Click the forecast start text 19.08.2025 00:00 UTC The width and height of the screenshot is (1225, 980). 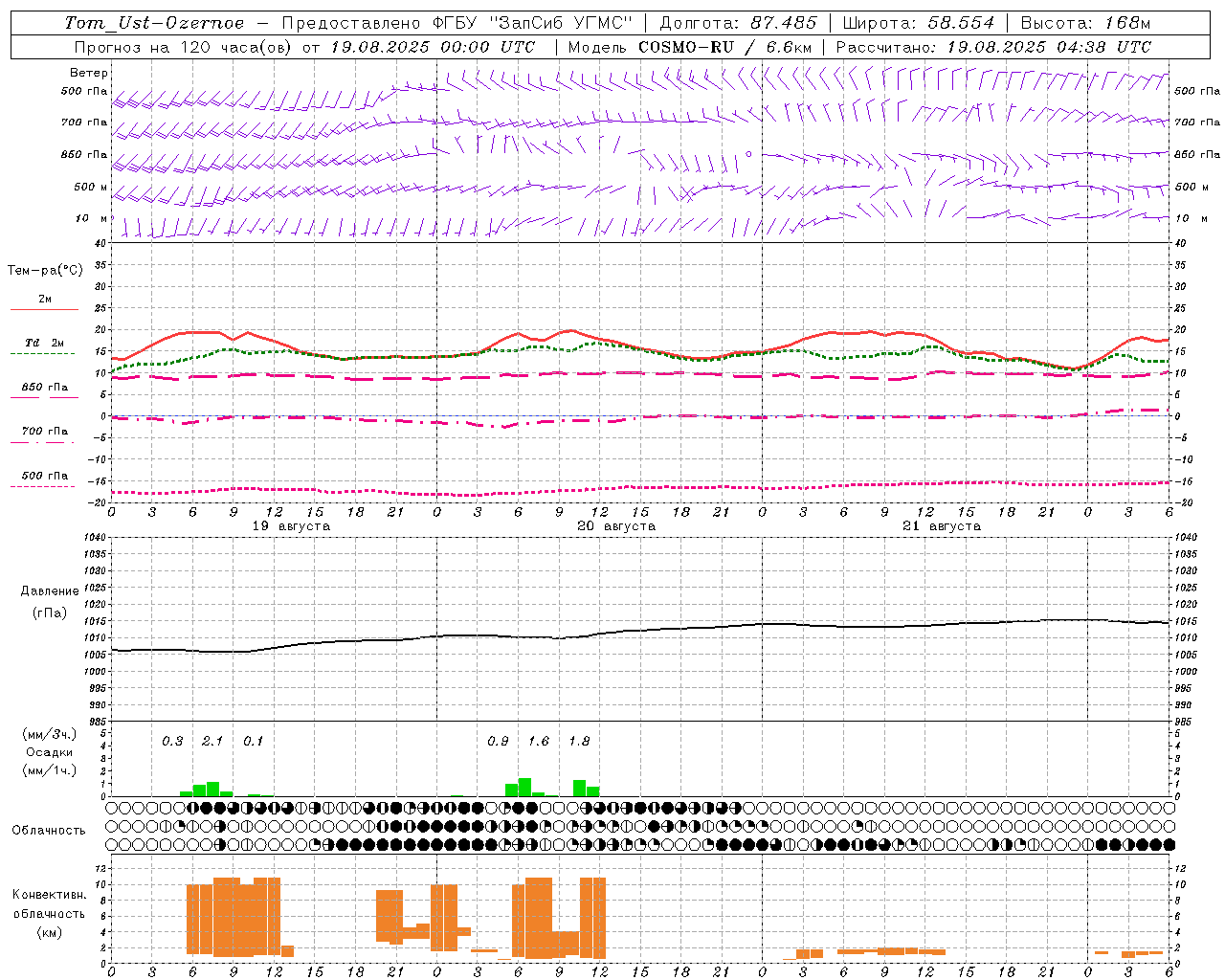coord(433,47)
